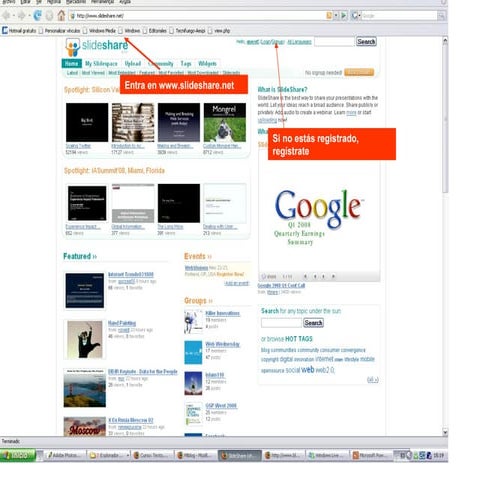Open the Hand Painting presentation link

[x=122, y=323]
